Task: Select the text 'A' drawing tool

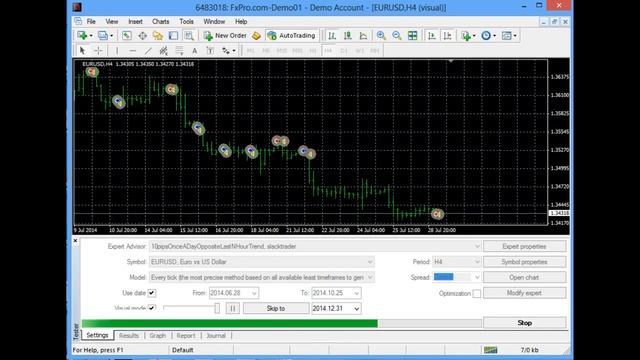Action: coord(195,51)
